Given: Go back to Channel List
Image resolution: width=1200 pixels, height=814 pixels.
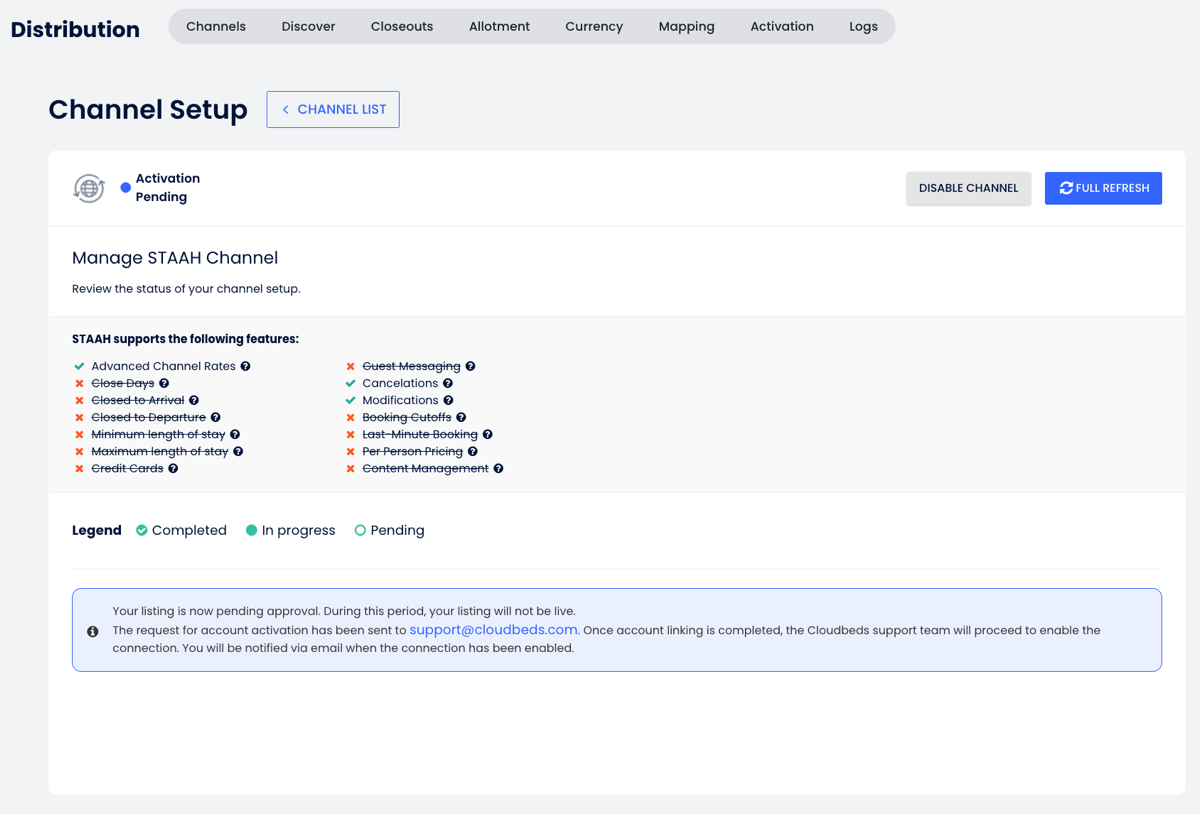Looking at the screenshot, I should pyautogui.click(x=333, y=110).
